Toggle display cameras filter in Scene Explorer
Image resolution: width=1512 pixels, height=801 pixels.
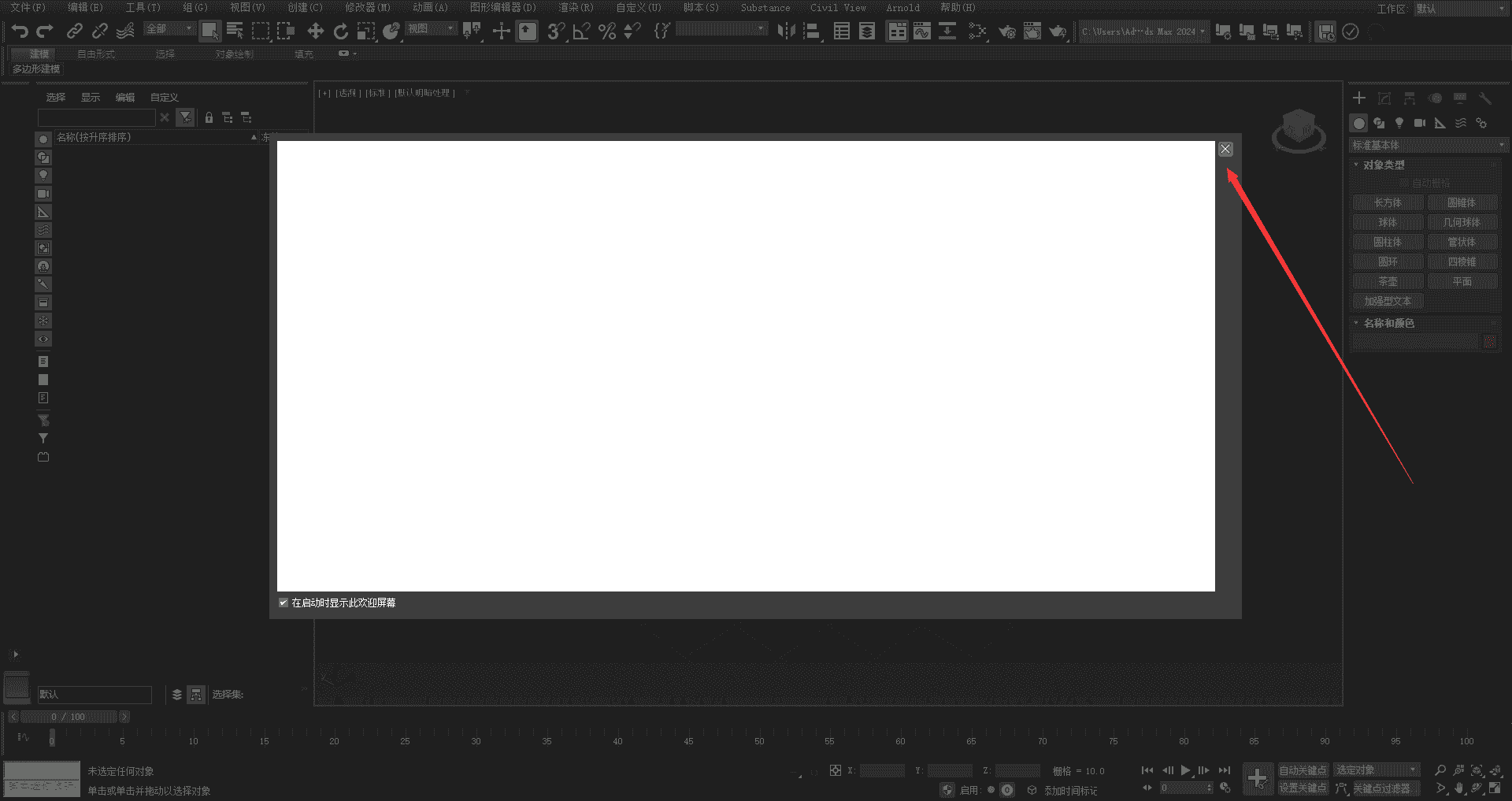coord(43,194)
